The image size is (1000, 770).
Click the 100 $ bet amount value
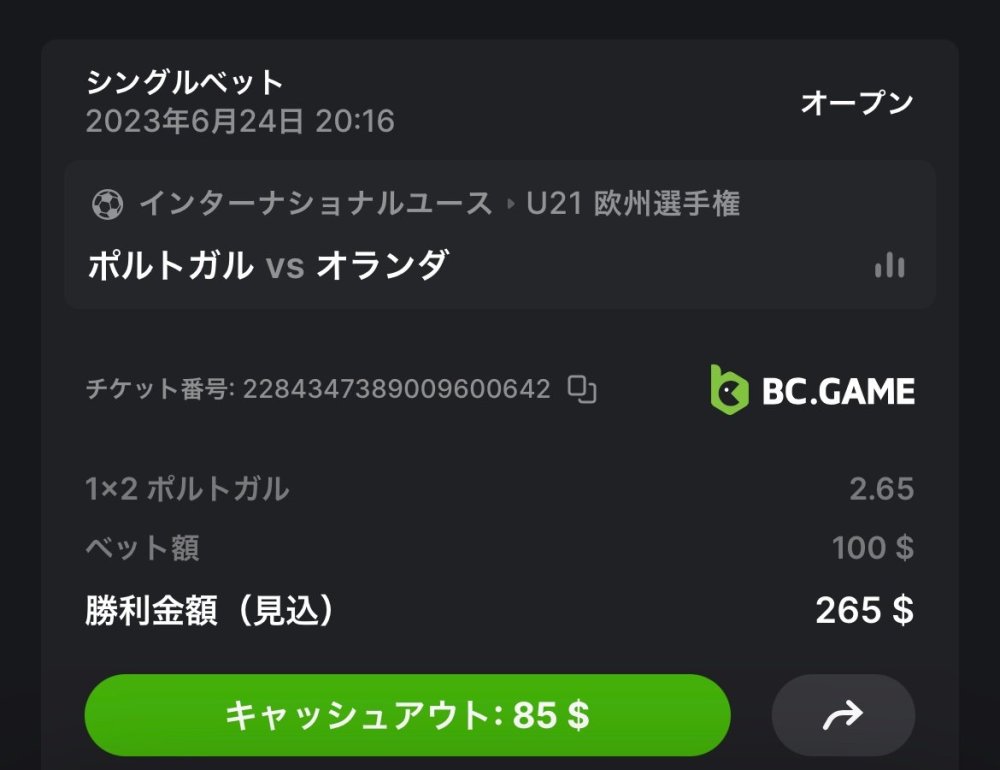[x=873, y=548]
